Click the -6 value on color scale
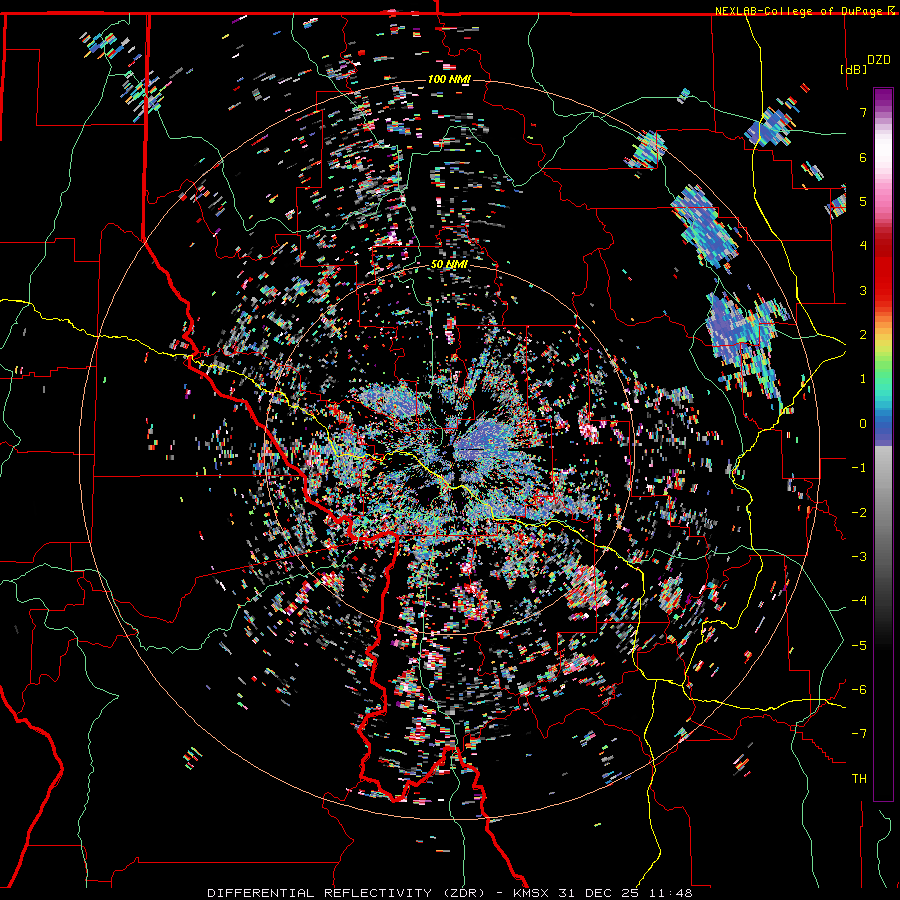This screenshot has height=900, width=900. (859, 690)
